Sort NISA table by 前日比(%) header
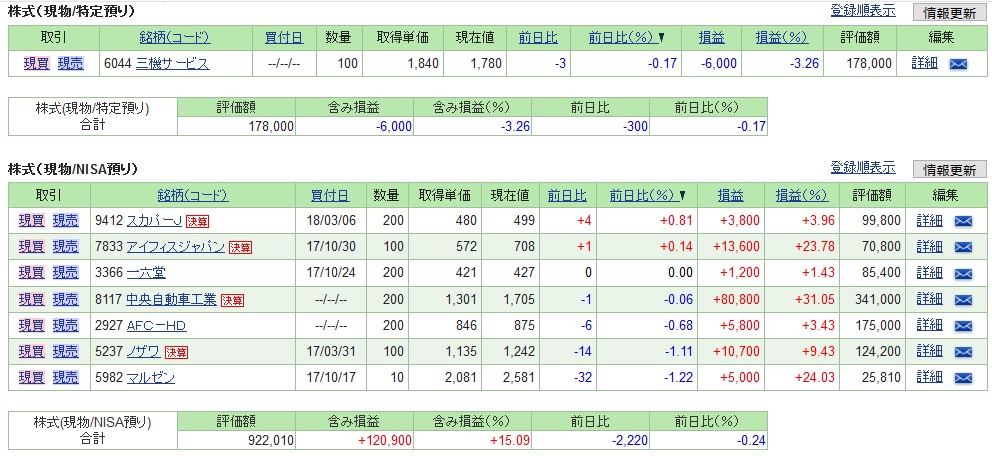 pos(642,195)
